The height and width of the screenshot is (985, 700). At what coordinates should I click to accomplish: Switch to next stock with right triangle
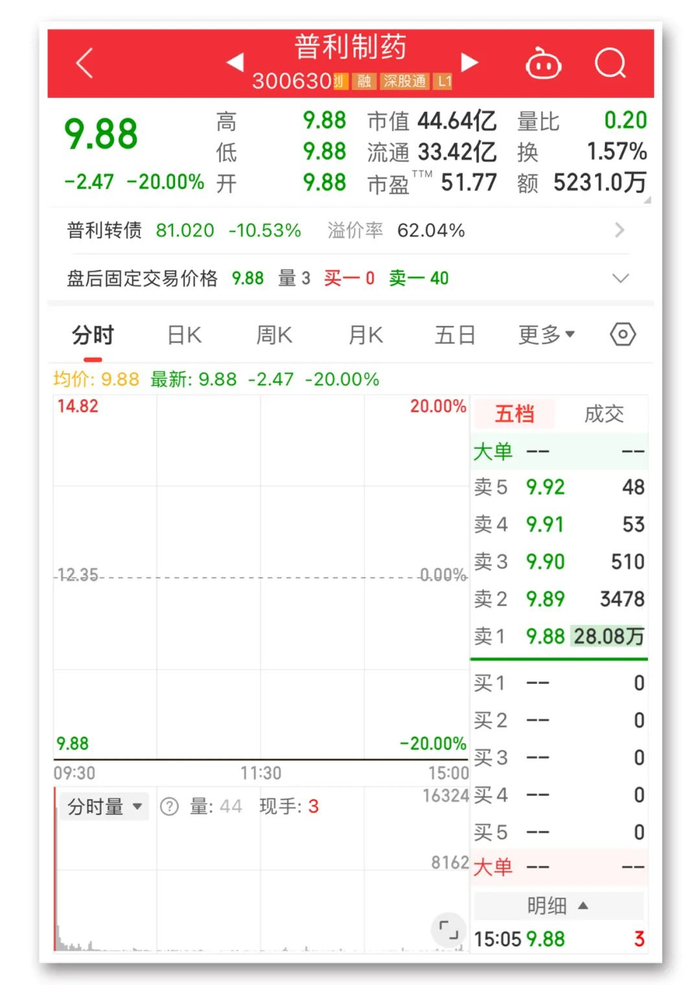point(469,62)
